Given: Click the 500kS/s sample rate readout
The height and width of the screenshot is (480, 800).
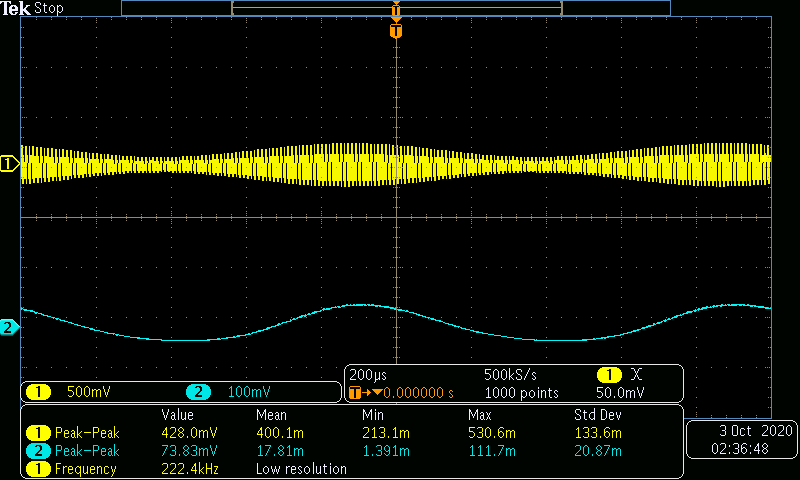Looking at the screenshot, I should click(510, 375).
